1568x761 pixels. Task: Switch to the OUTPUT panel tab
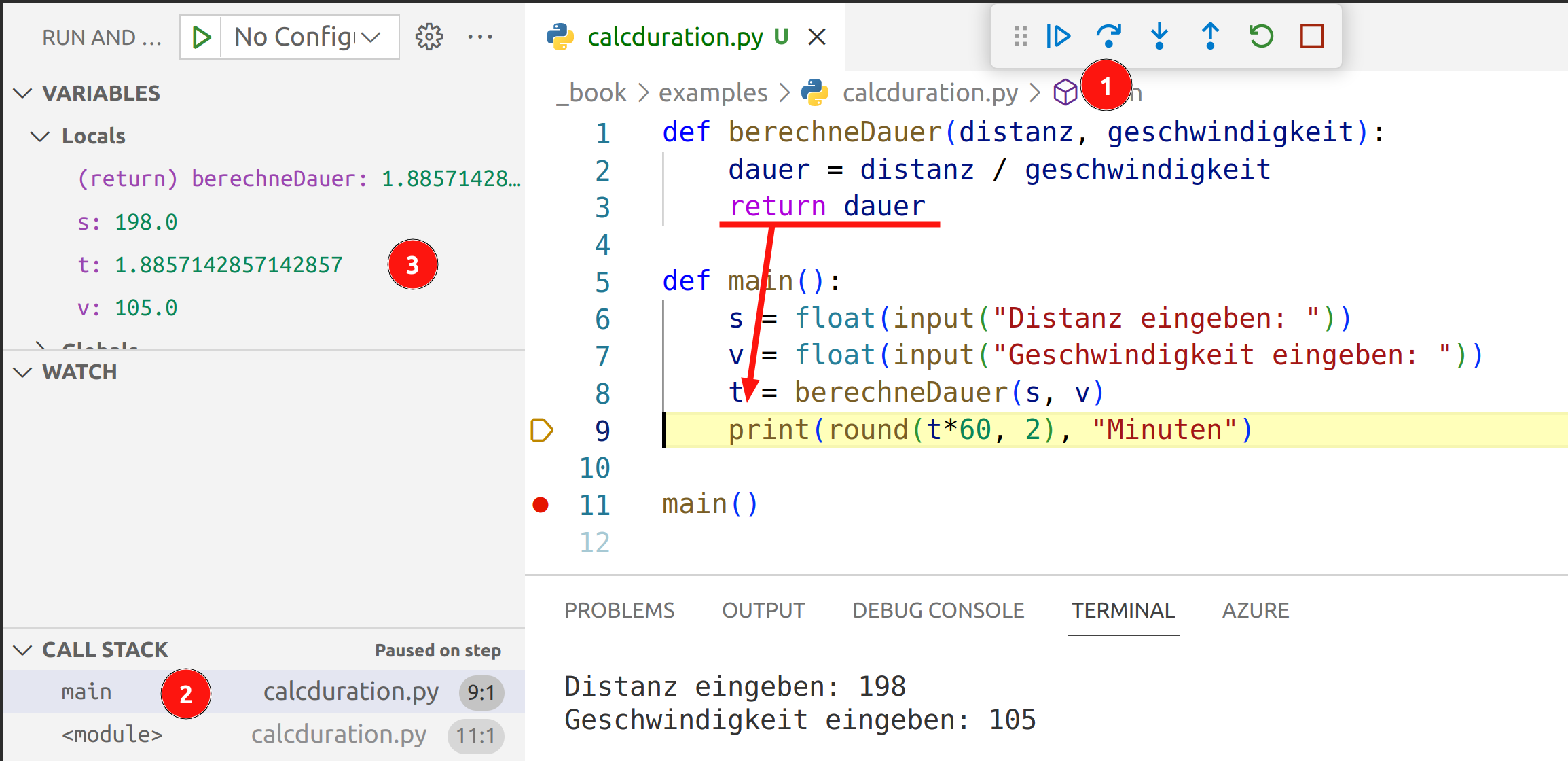click(x=763, y=610)
